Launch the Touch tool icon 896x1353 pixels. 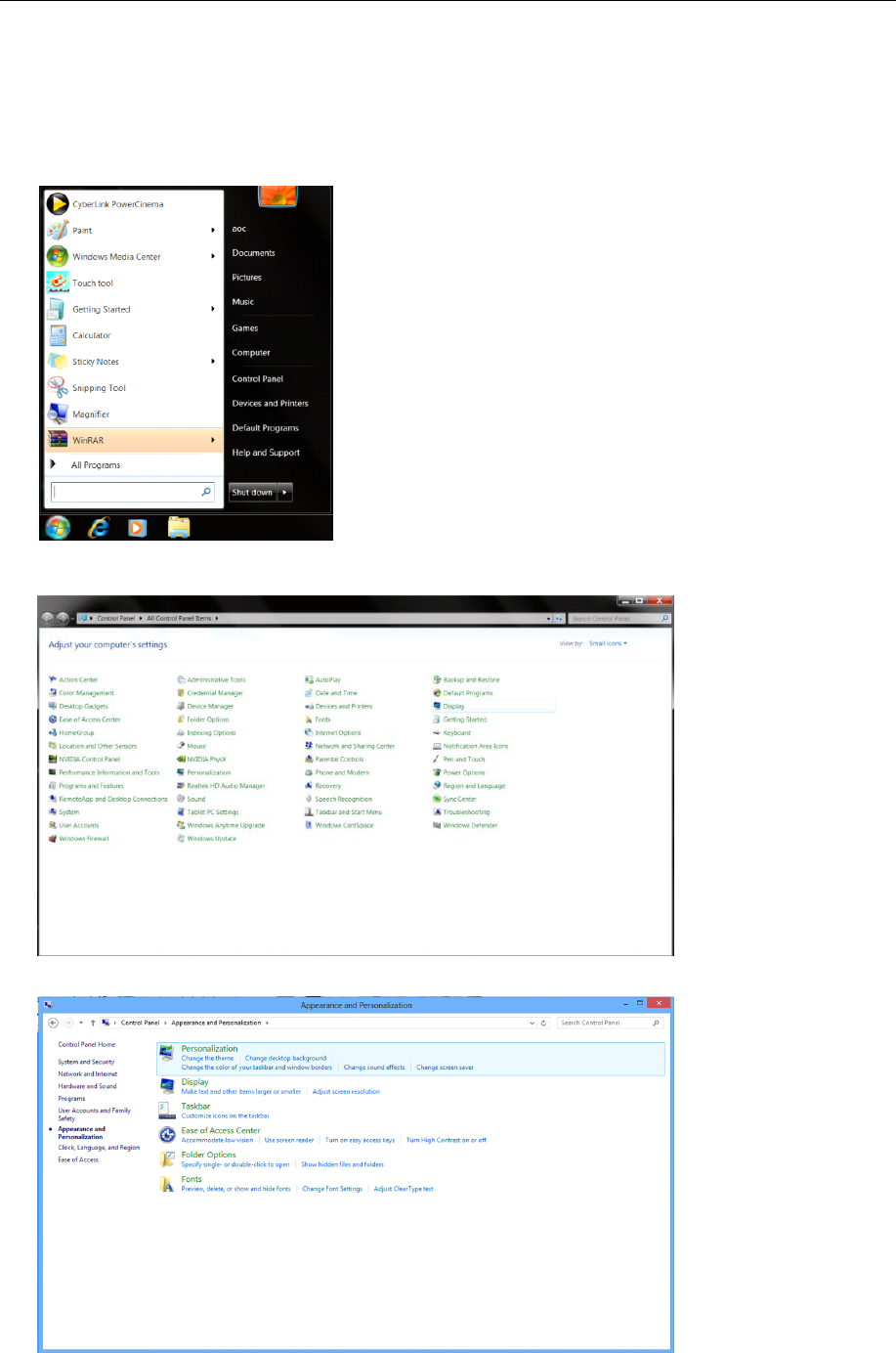(58, 283)
